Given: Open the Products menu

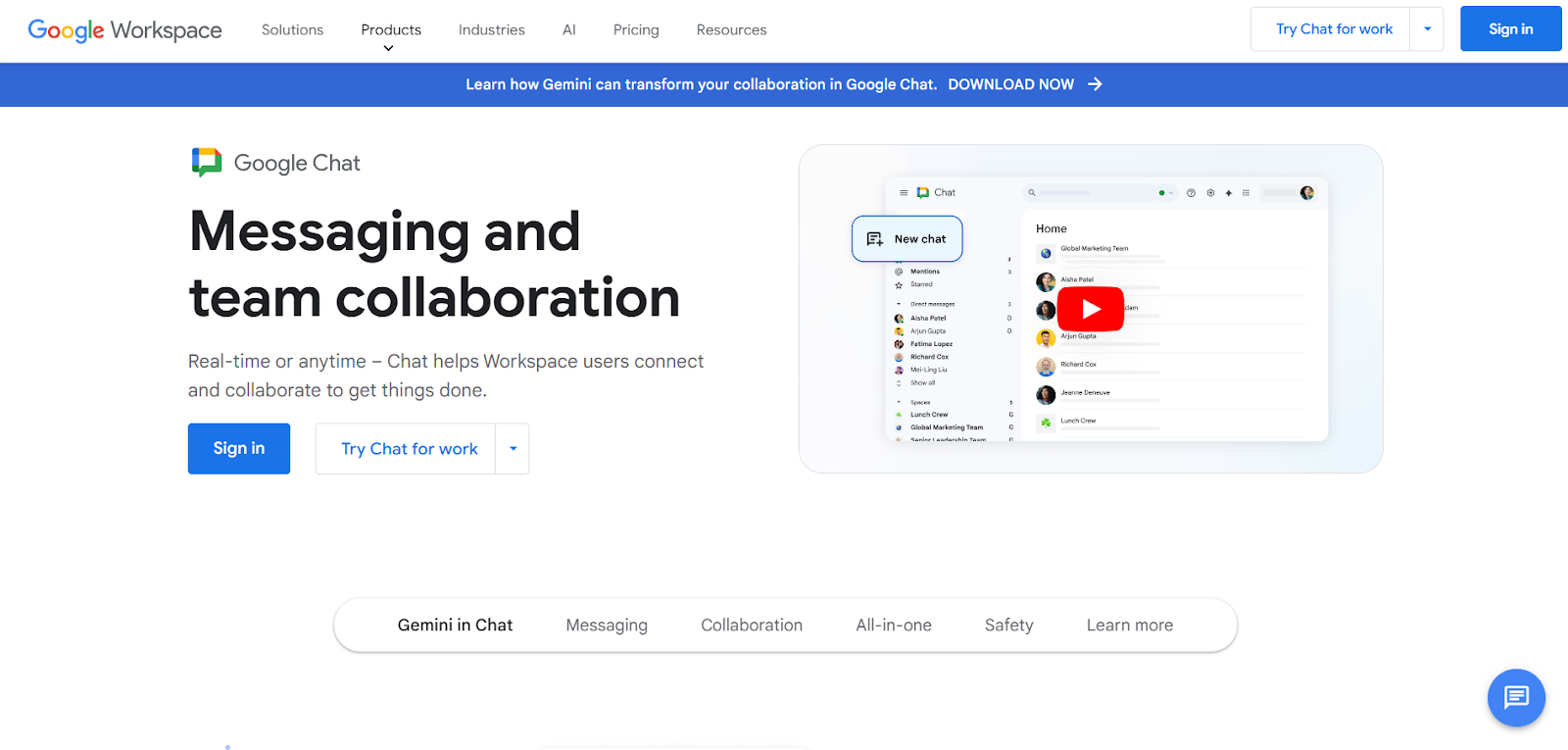Looking at the screenshot, I should 391,30.
